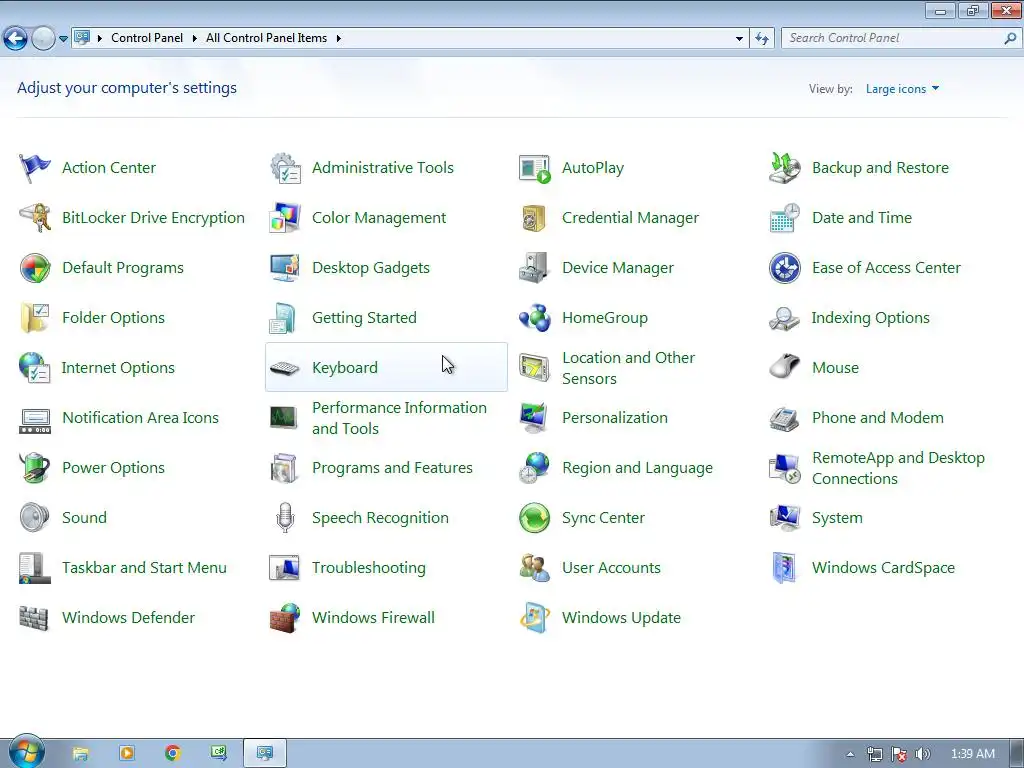
Task: Click the Keyboard icon
Action: tap(284, 368)
